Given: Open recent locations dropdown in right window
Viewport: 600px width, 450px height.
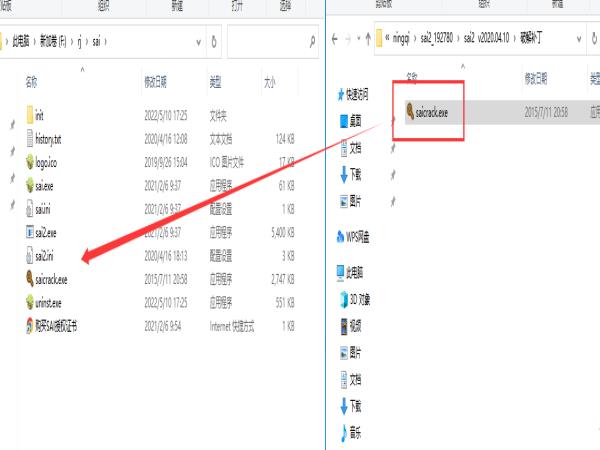Looking at the screenshot, I should point(359,39).
